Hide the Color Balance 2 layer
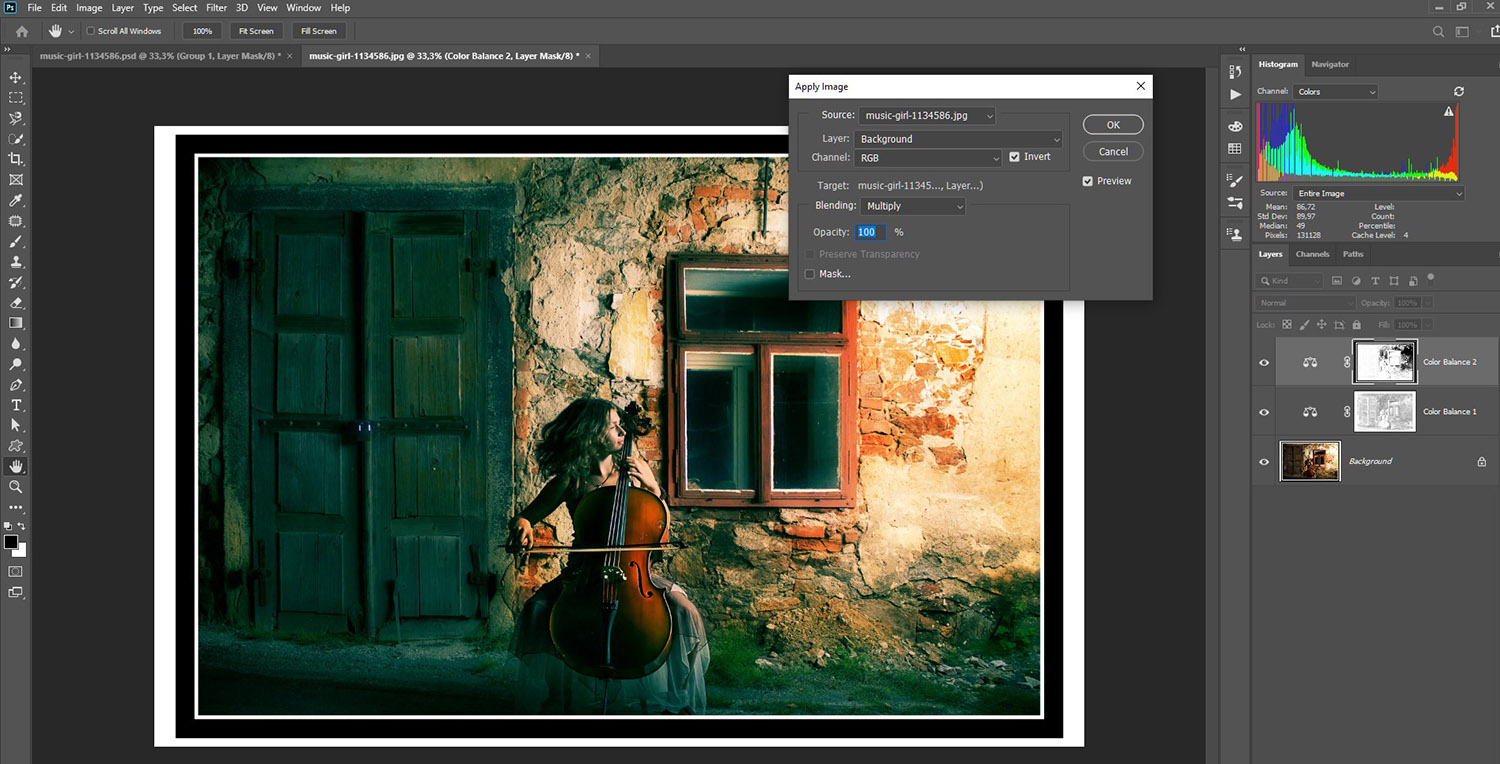 [1264, 362]
